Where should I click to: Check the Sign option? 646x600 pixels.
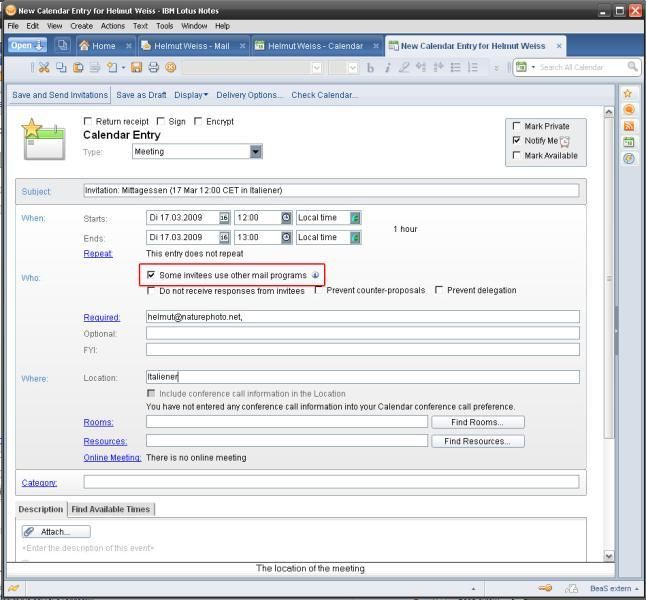(x=161, y=121)
